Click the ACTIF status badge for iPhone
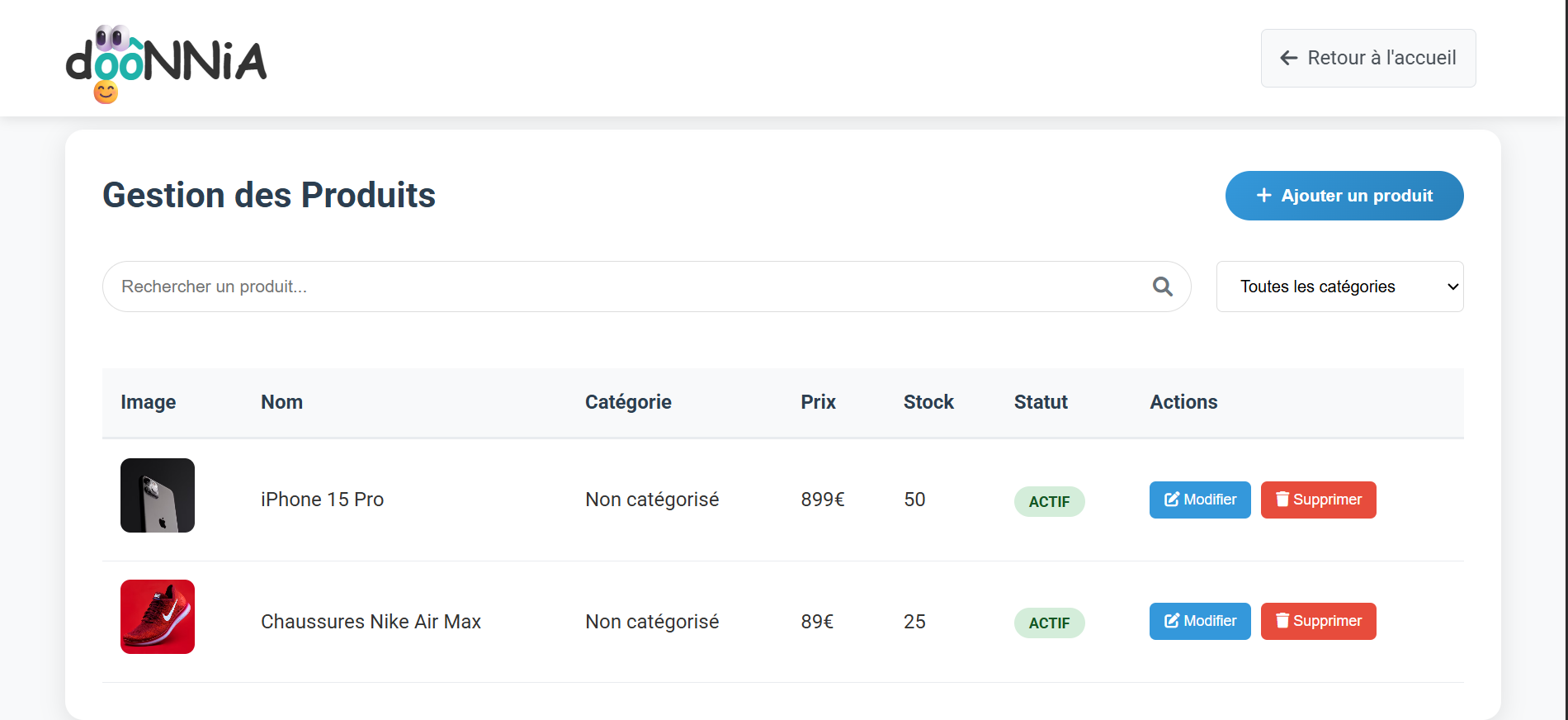The width and height of the screenshot is (1568, 720). point(1049,501)
